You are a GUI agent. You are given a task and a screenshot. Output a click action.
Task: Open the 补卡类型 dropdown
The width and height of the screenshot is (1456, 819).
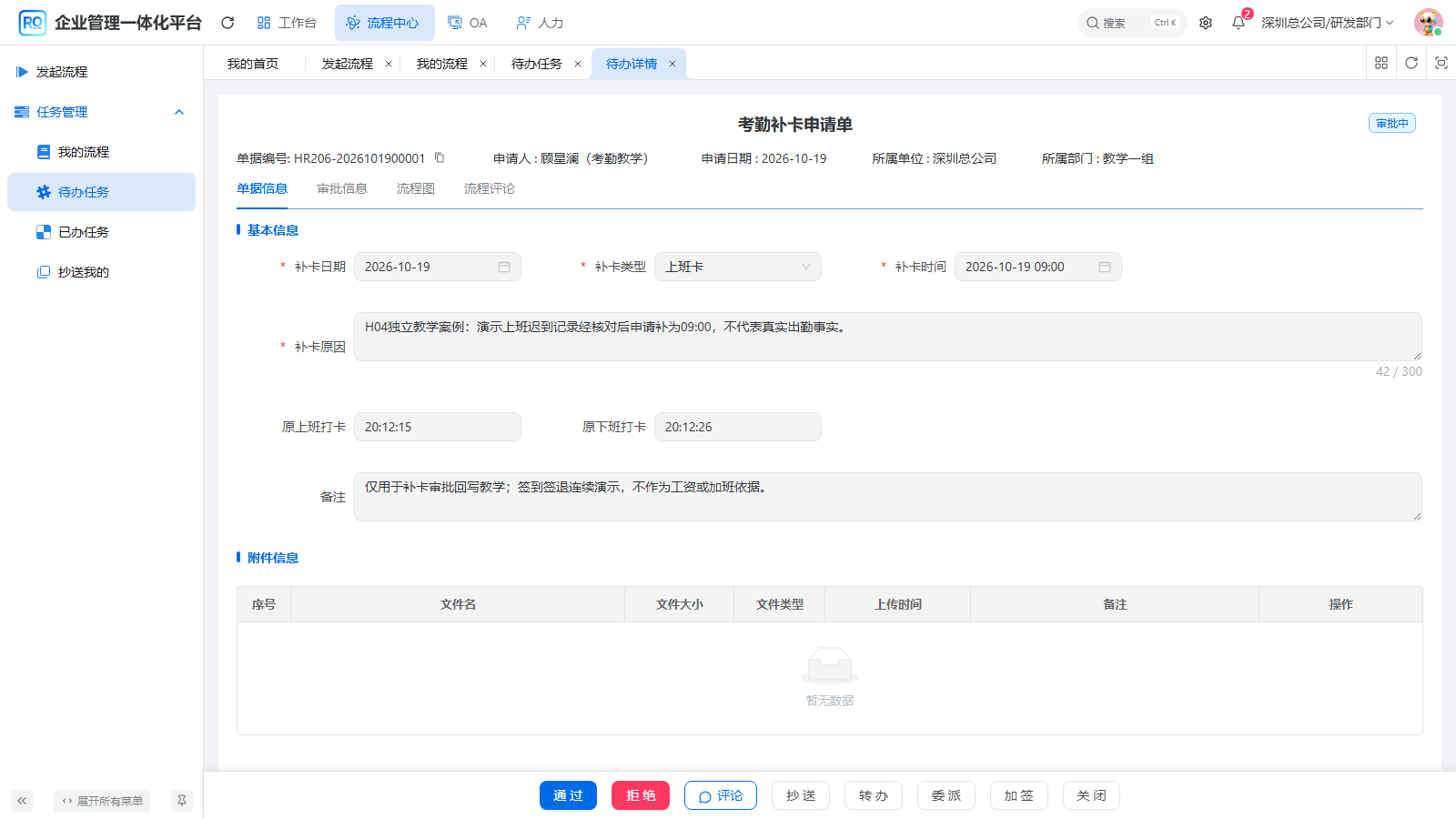click(738, 267)
